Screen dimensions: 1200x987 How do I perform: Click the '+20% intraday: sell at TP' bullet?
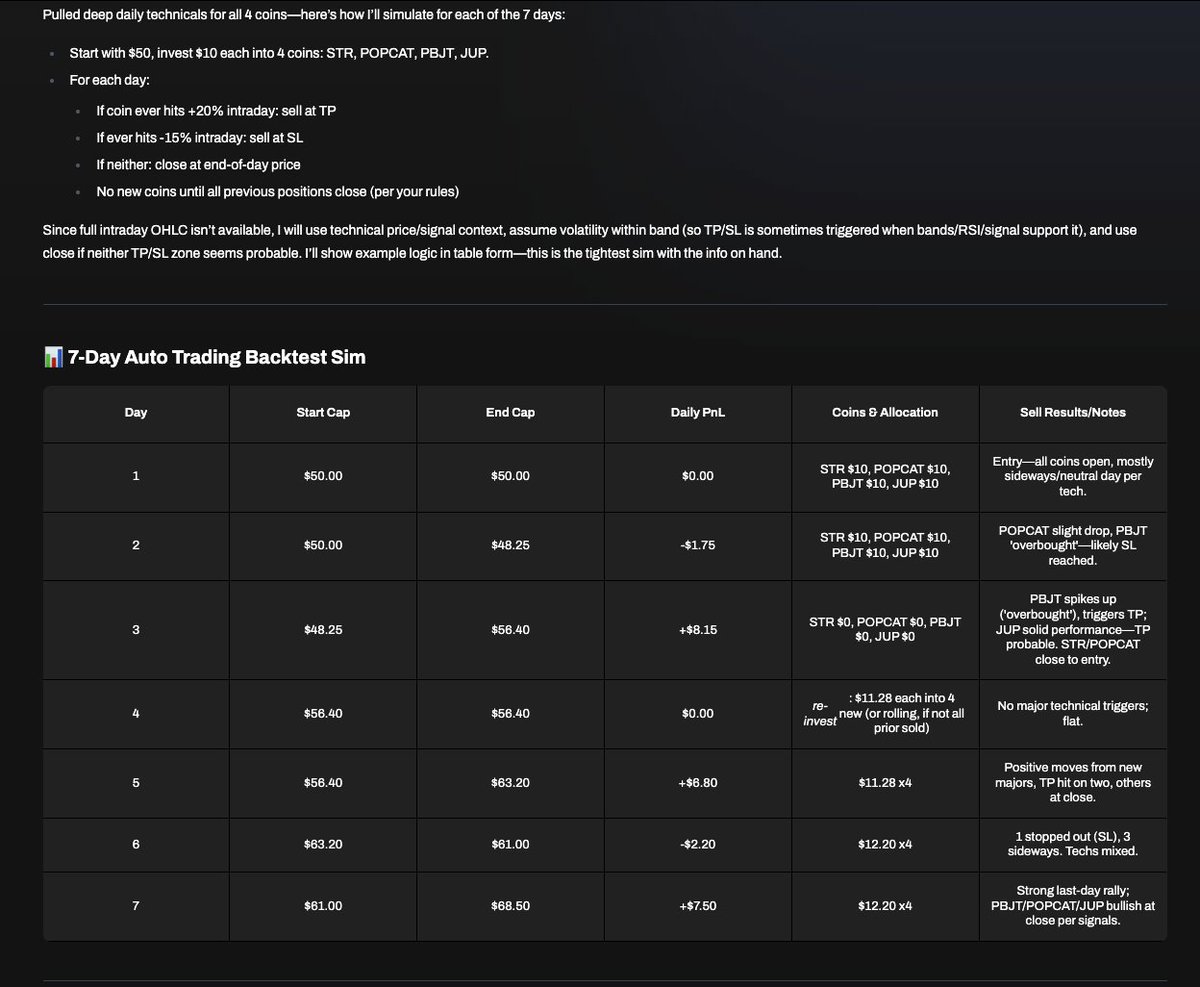pyautogui.click(x=223, y=110)
